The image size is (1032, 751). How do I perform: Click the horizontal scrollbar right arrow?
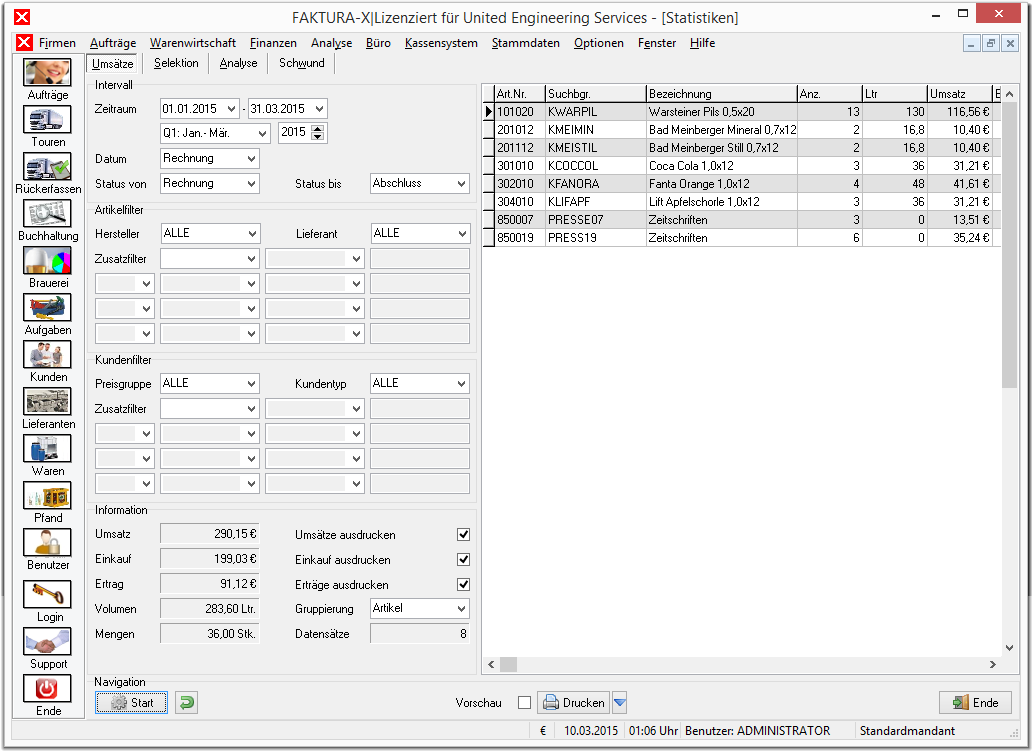[x=993, y=665]
